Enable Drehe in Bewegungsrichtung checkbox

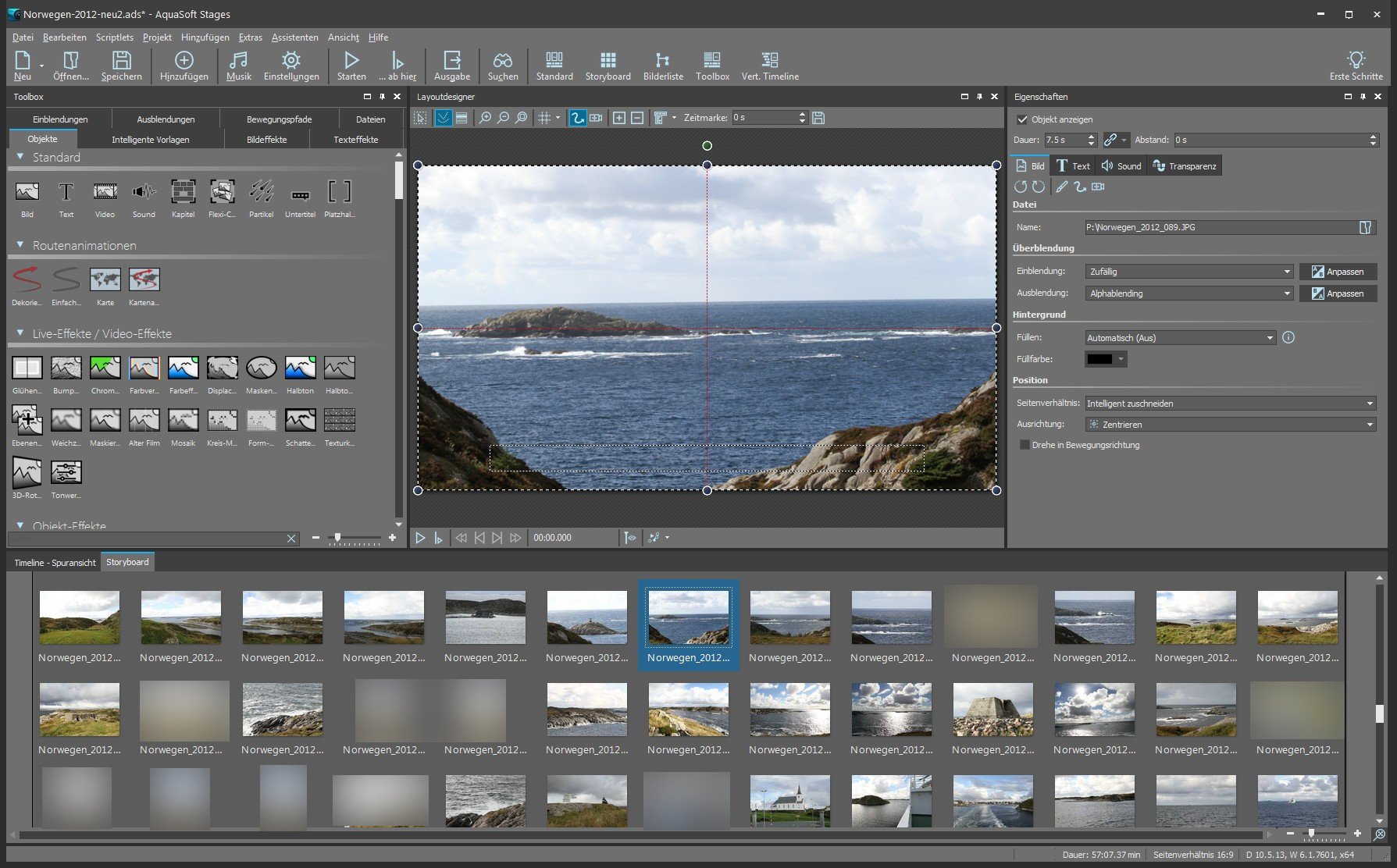click(x=1025, y=445)
